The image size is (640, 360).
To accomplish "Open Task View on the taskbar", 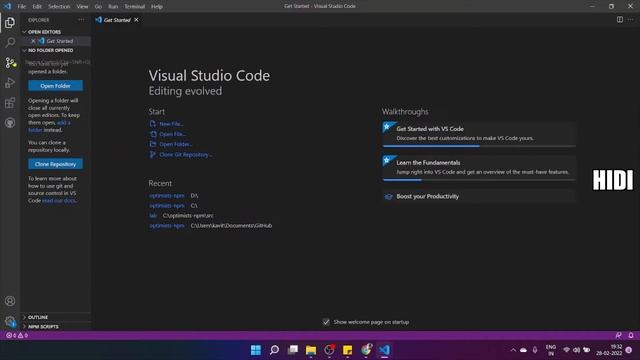I will [x=293, y=350].
